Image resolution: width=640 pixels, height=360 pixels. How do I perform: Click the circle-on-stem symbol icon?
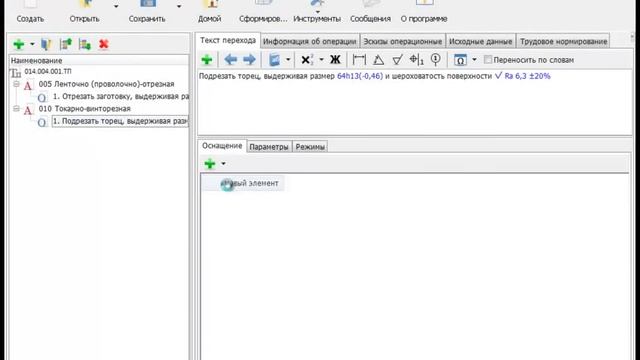click(436, 60)
